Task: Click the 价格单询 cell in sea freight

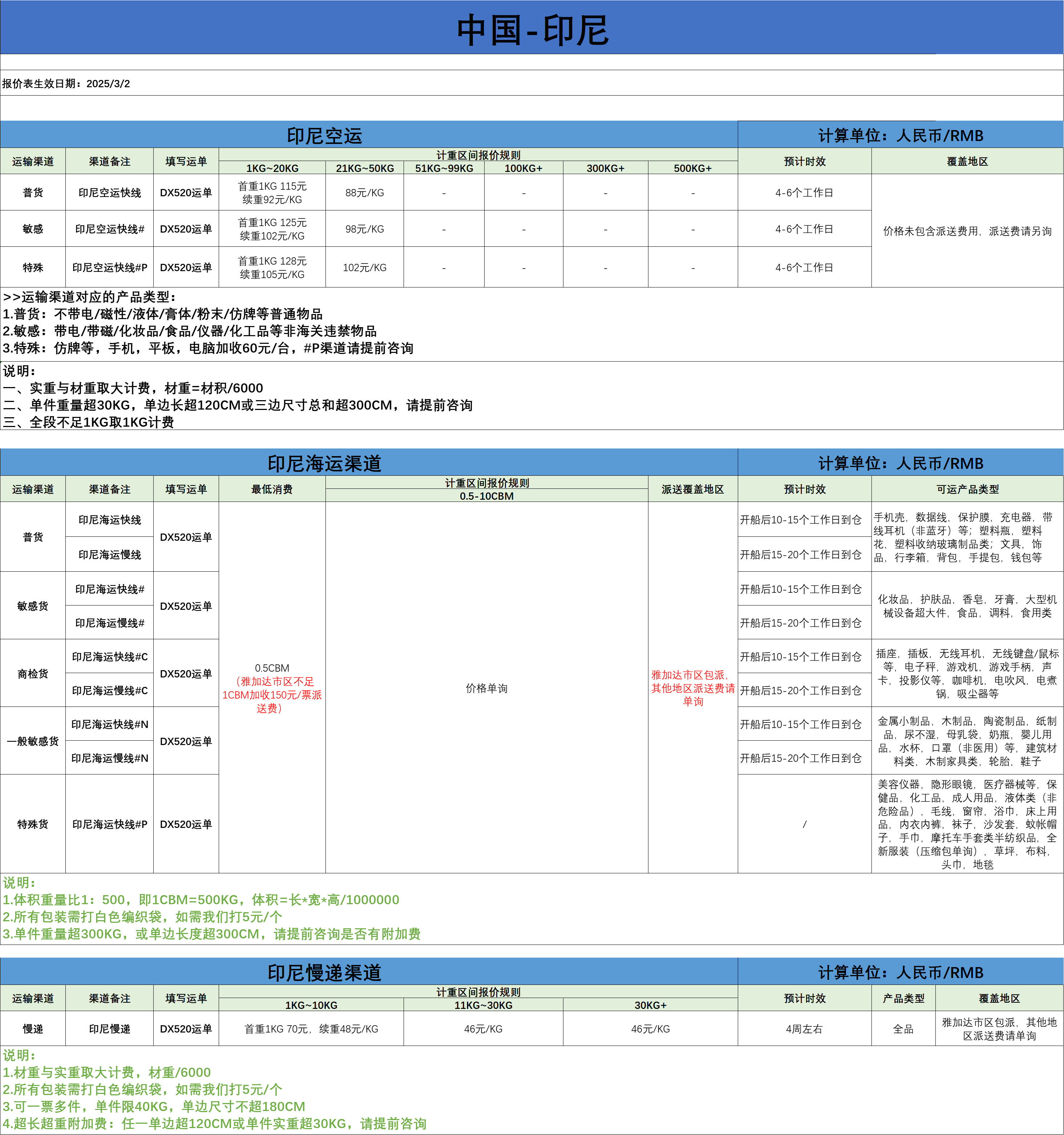Action: click(x=487, y=688)
